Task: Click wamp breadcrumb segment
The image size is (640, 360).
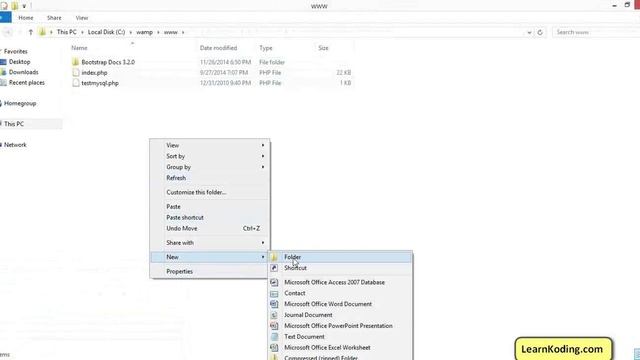Action: pos(144,32)
